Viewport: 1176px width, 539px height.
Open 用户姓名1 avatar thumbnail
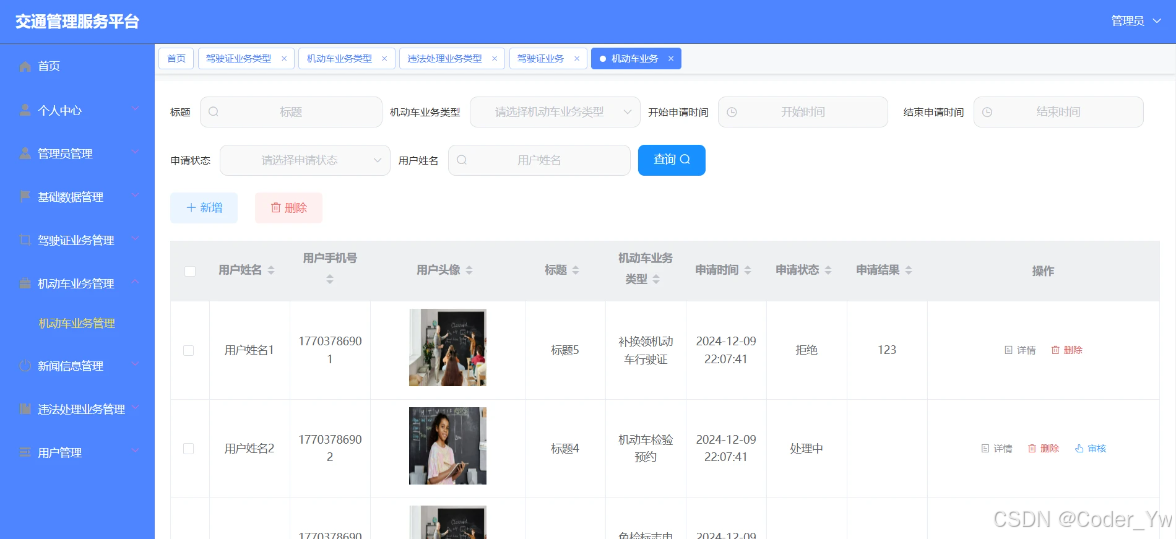coord(448,347)
